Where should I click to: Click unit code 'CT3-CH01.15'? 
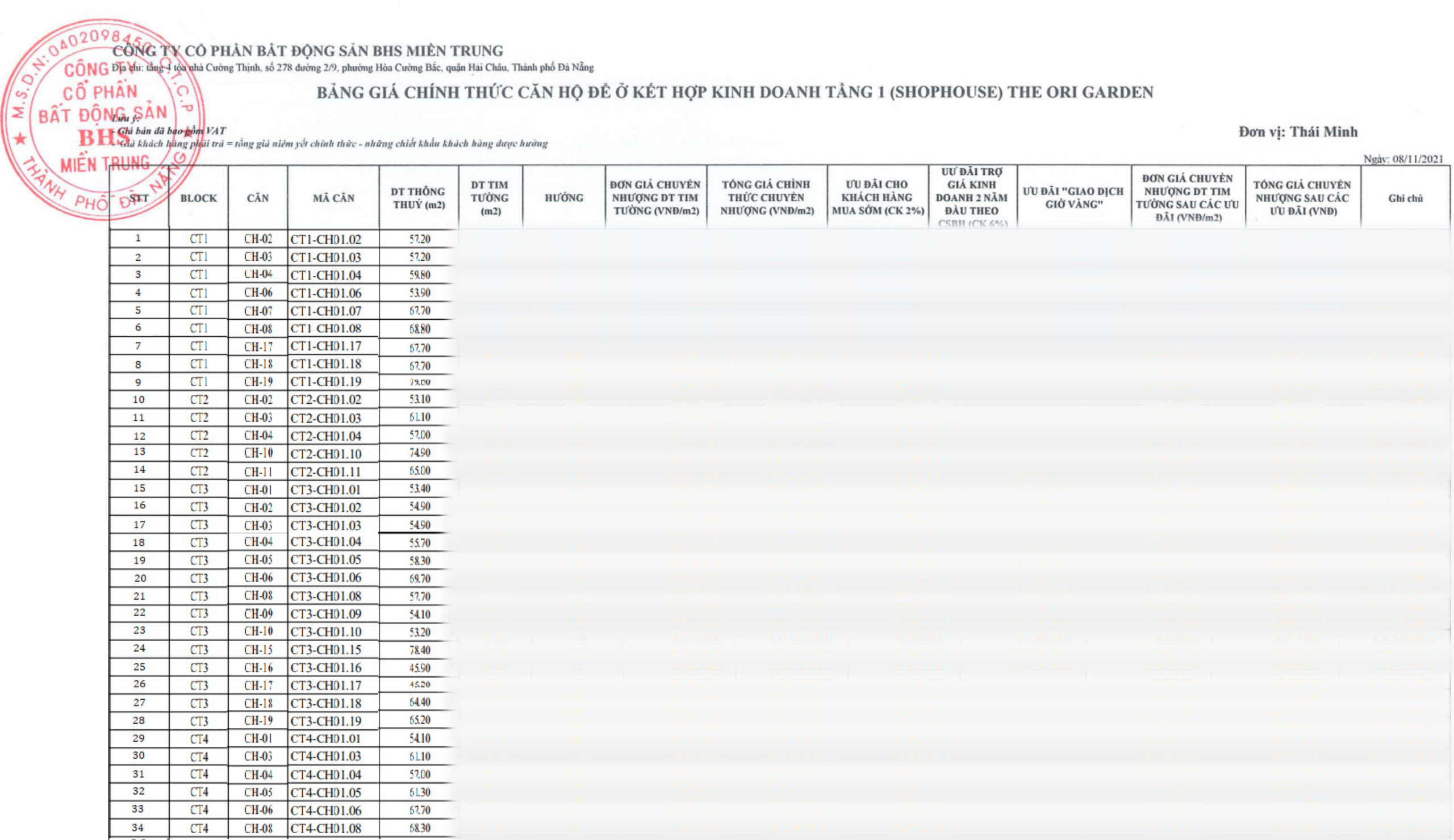[x=326, y=650]
